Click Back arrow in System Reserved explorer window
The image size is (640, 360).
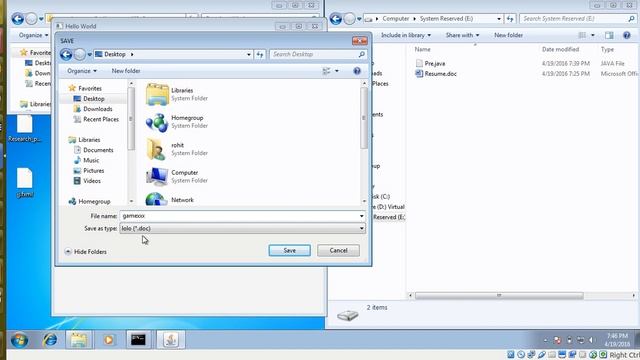click(336, 19)
